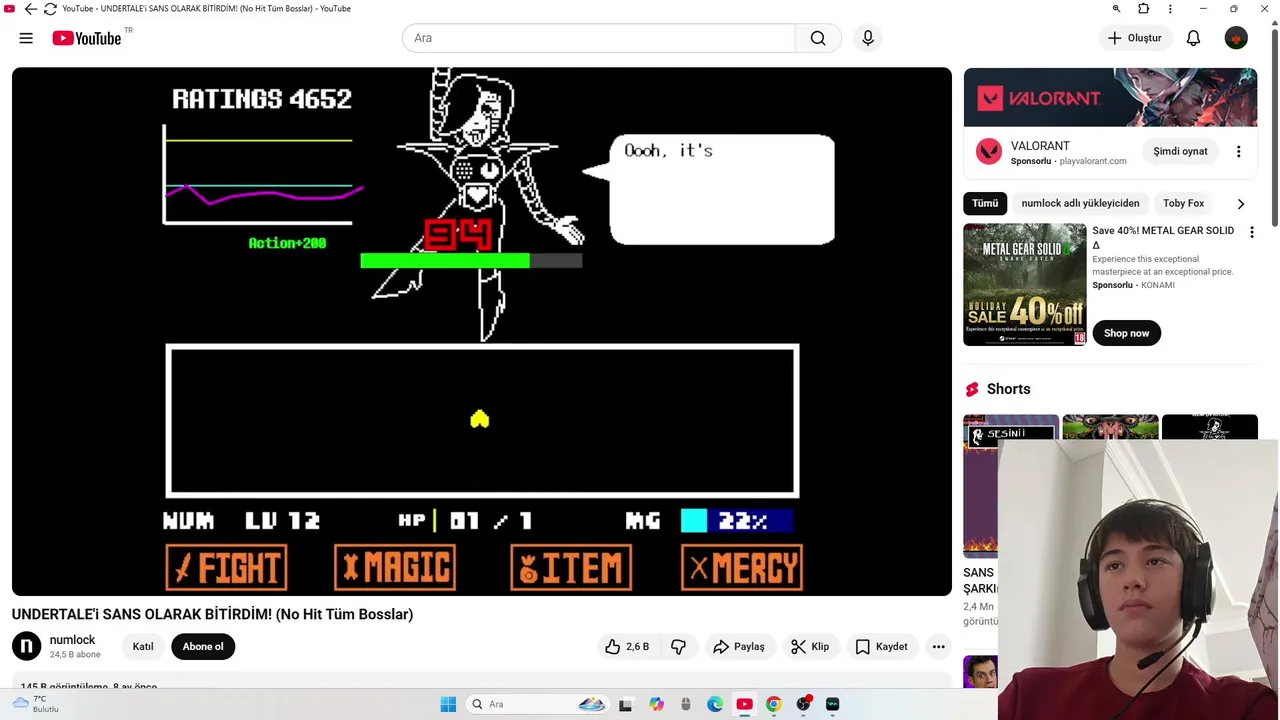Go to the YouTube home logo
Image resolution: width=1280 pixels, height=720 pixels.
point(87,38)
